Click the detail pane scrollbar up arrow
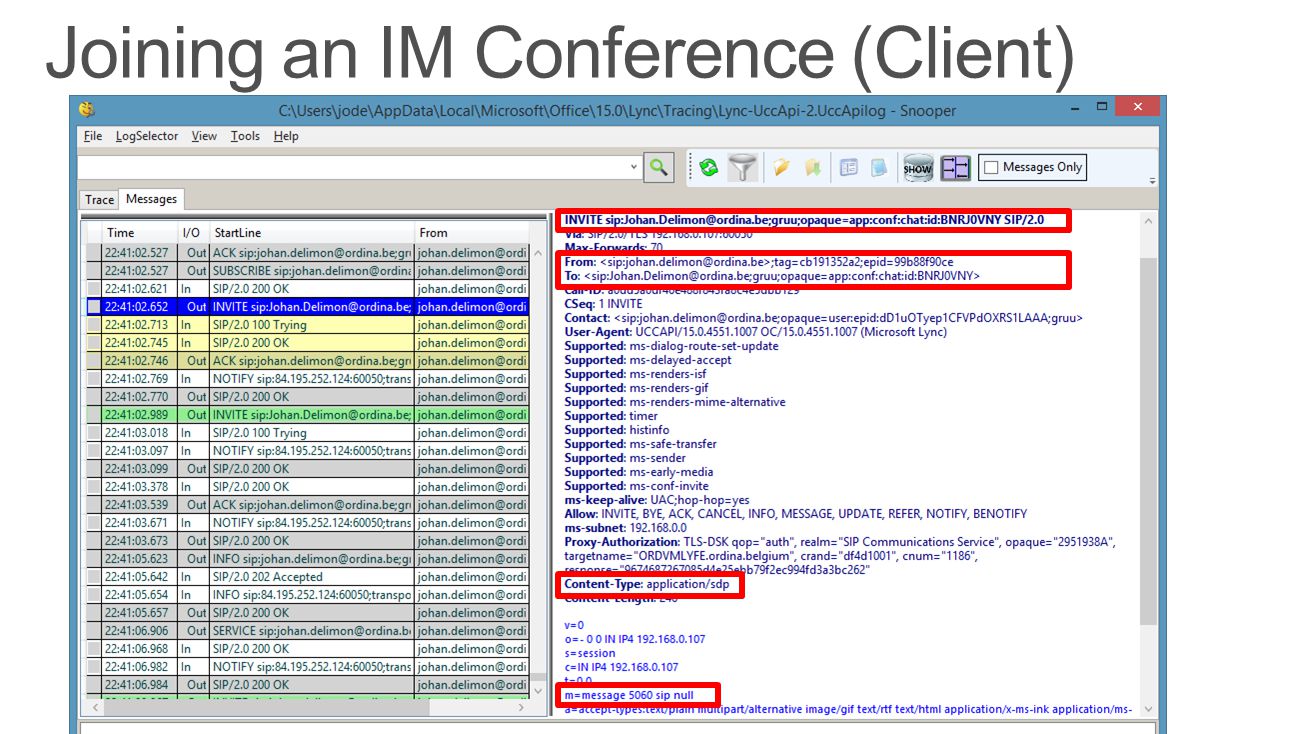This screenshot has height=734, width=1305. coord(1147,221)
